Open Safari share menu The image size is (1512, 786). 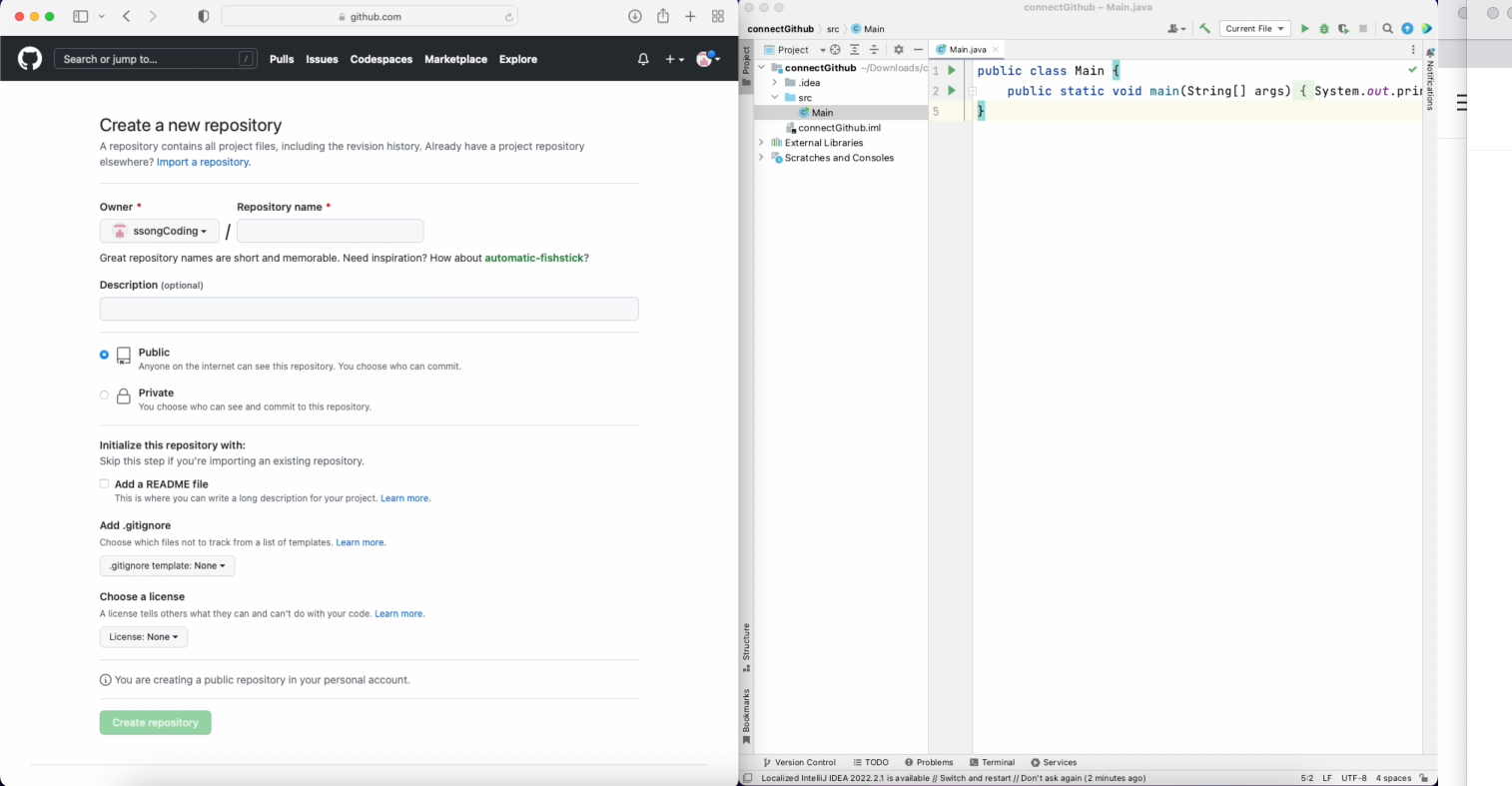coord(663,16)
